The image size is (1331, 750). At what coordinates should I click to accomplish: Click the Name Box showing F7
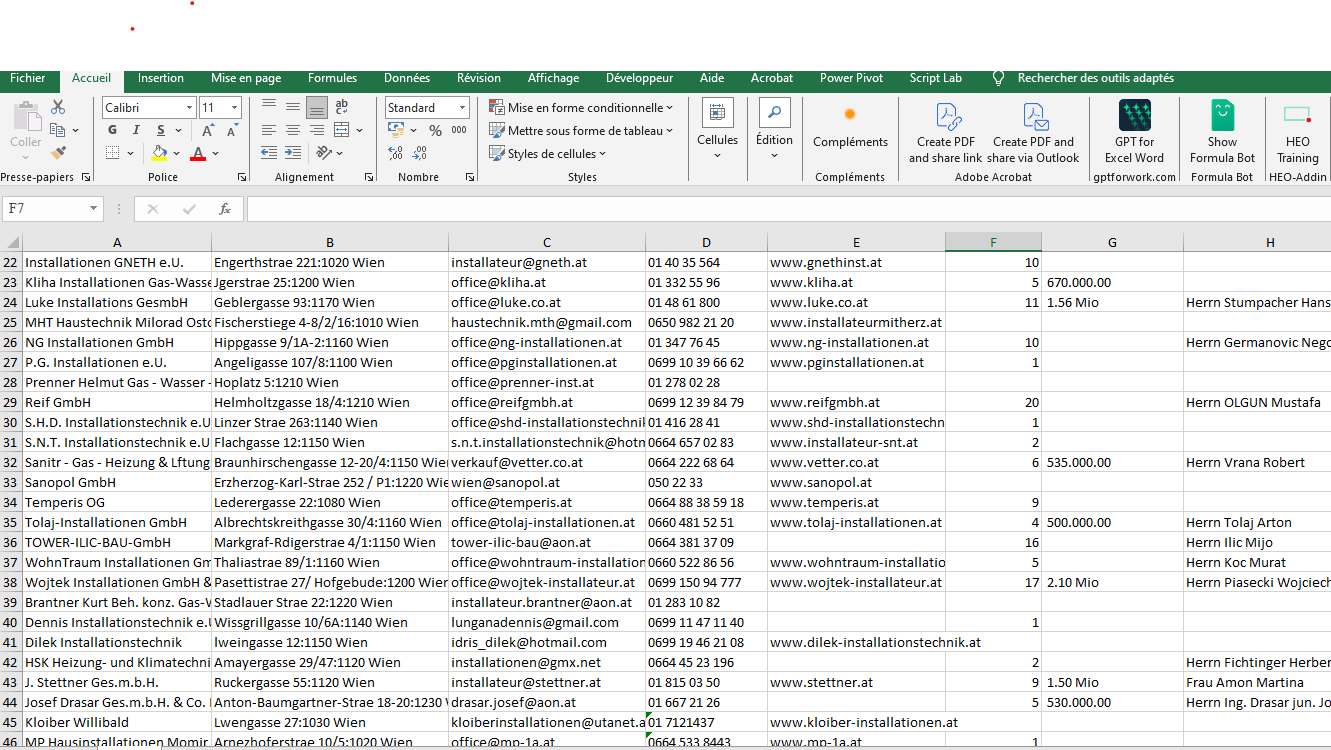pyautogui.click(x=45, y=209)
